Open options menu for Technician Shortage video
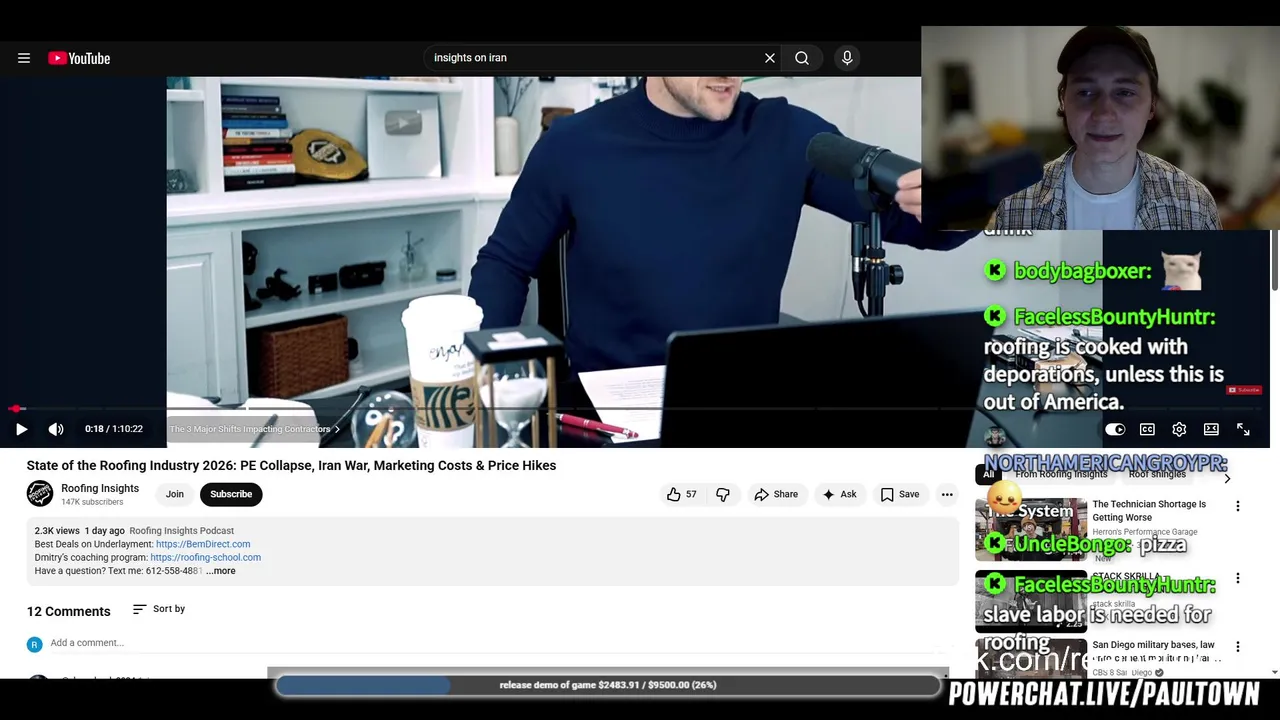The image size is (1280, 720). [x=1238, y=506]
